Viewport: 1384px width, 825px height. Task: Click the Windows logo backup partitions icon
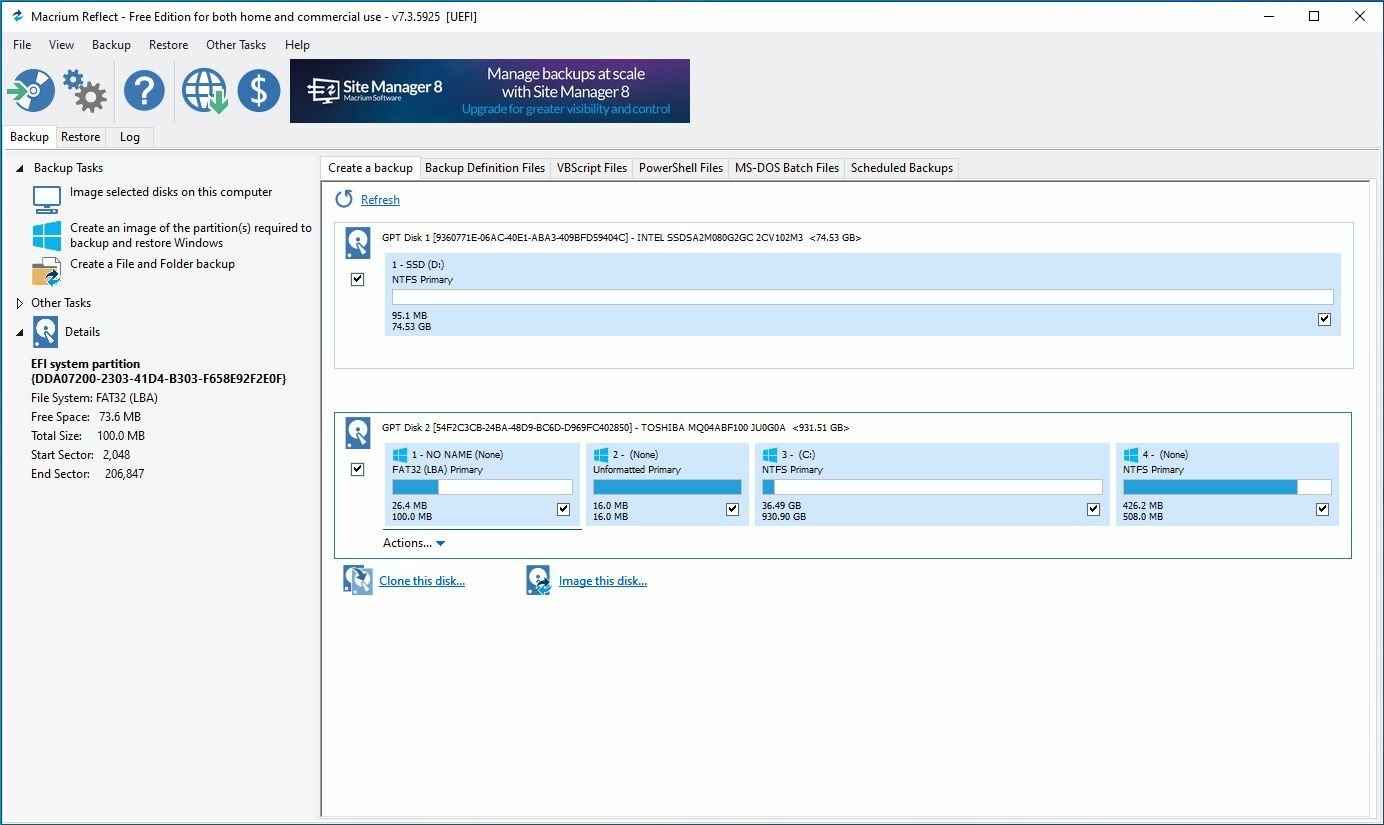click(x=47, y=236)
